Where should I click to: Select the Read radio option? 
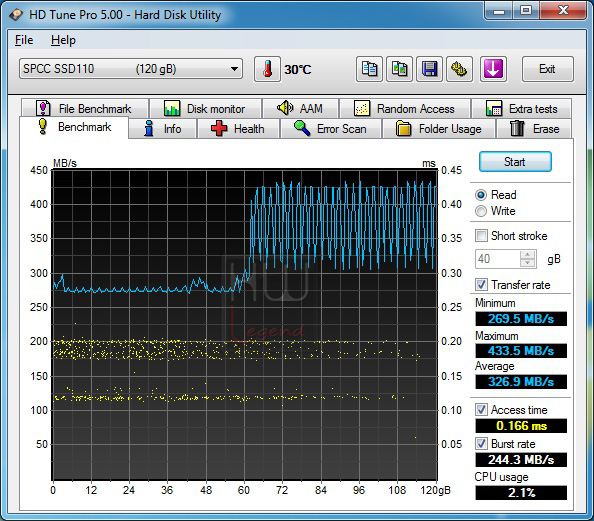point(481,195)
